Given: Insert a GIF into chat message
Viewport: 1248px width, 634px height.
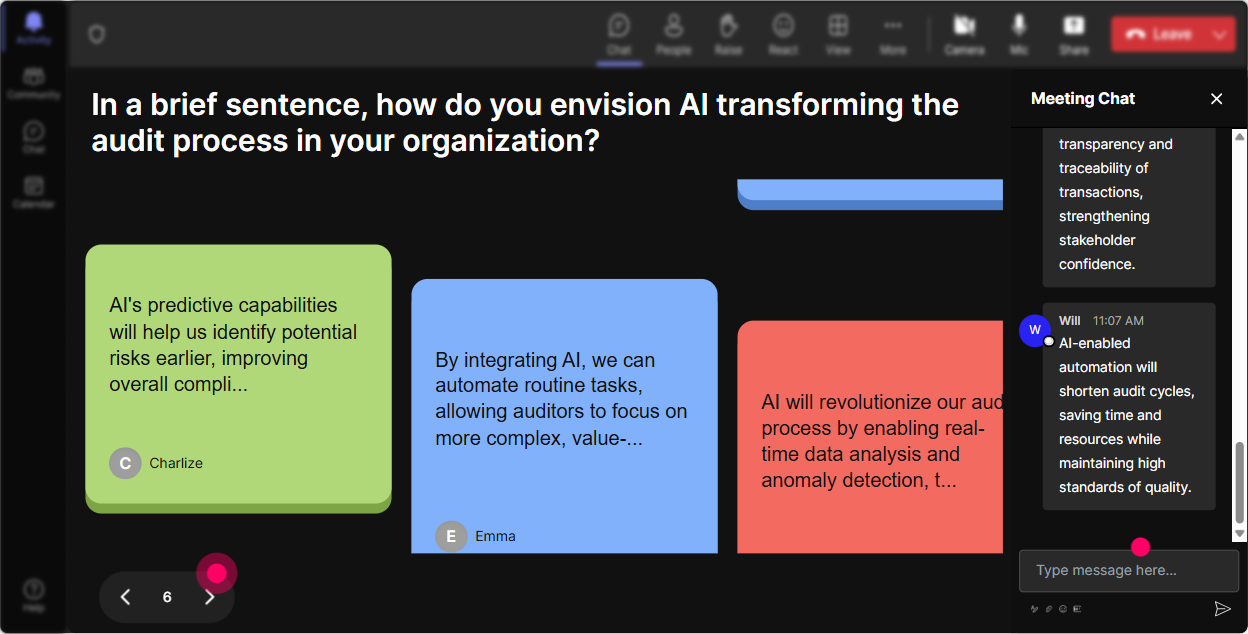Looking at the screenshot, I should [1077, 608].
